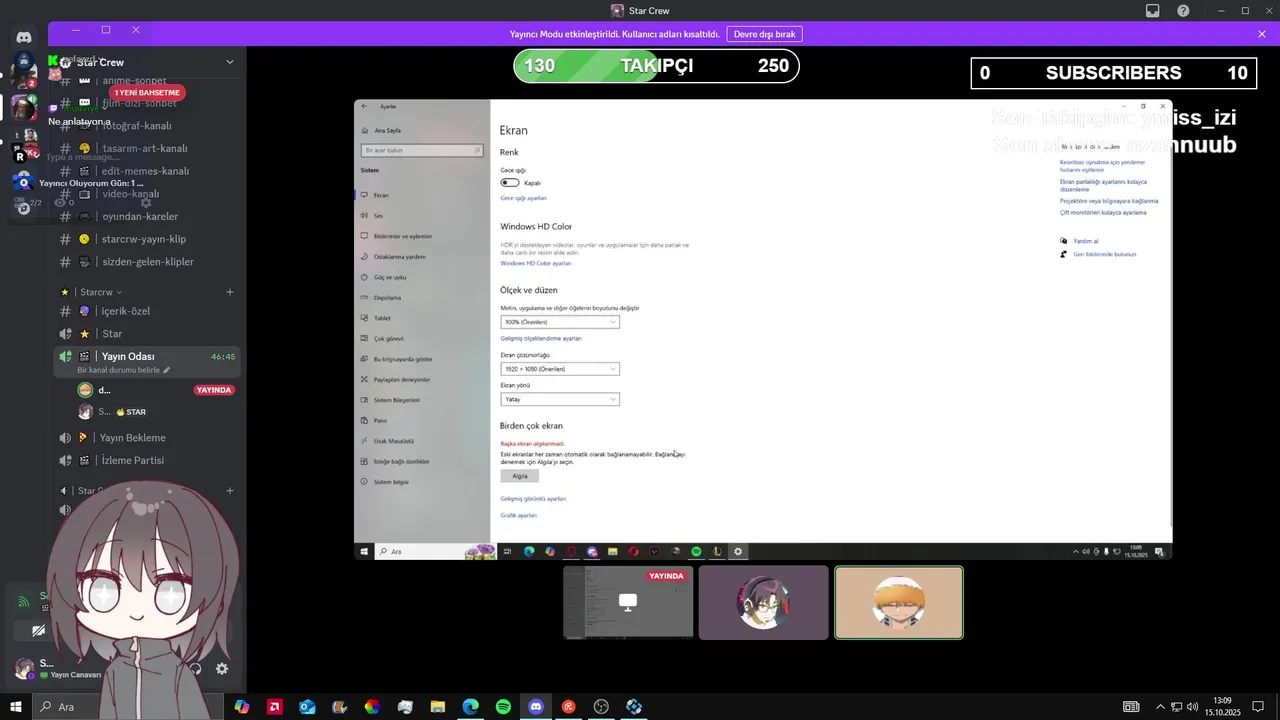Screen dimensions: 1280x720
Task: Join the Yayın Bekleme voice channel
Action: click(133, 438)
